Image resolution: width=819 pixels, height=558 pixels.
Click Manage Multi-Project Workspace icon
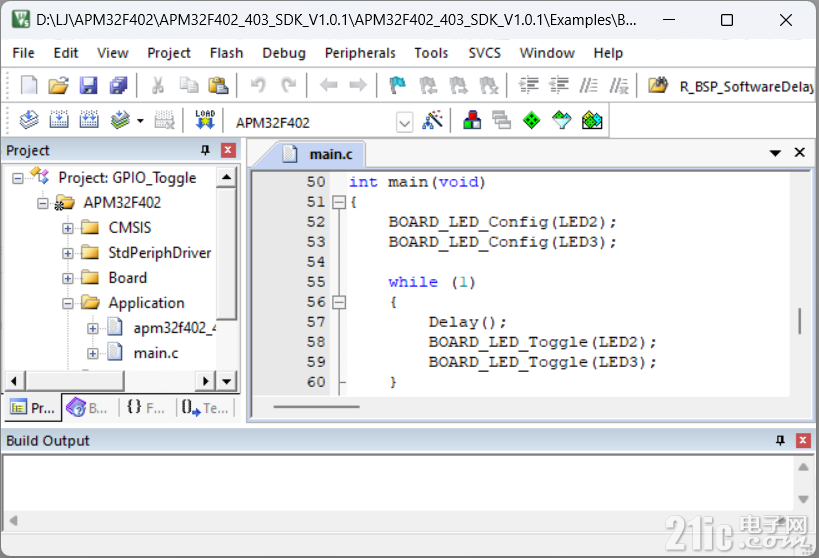(x=501, y=120)
